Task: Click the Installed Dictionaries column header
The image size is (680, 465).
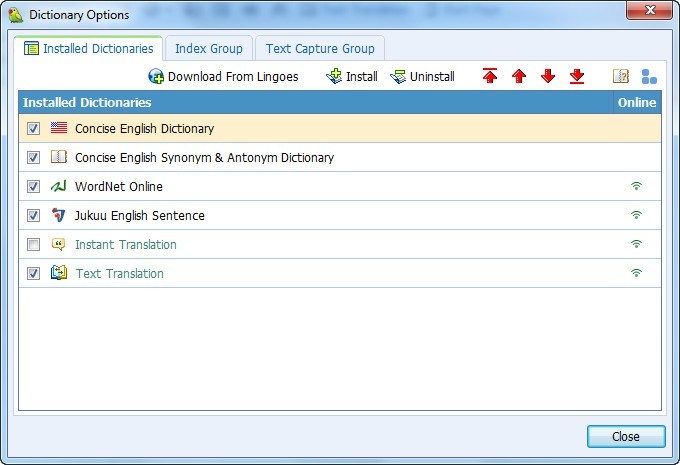Action: tap(316, 102)
